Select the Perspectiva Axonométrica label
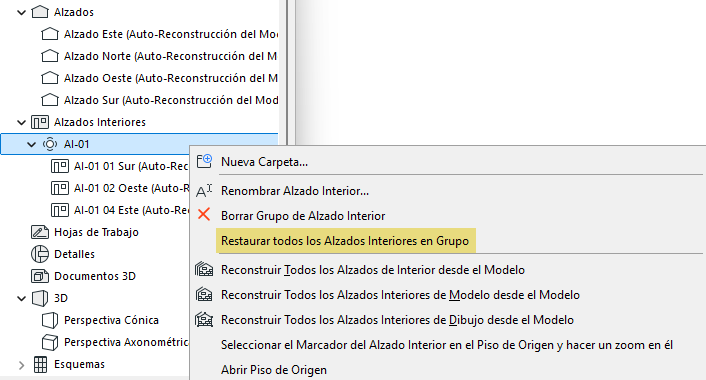This screenshot has width=706, height=380. (x=126, y=342)
